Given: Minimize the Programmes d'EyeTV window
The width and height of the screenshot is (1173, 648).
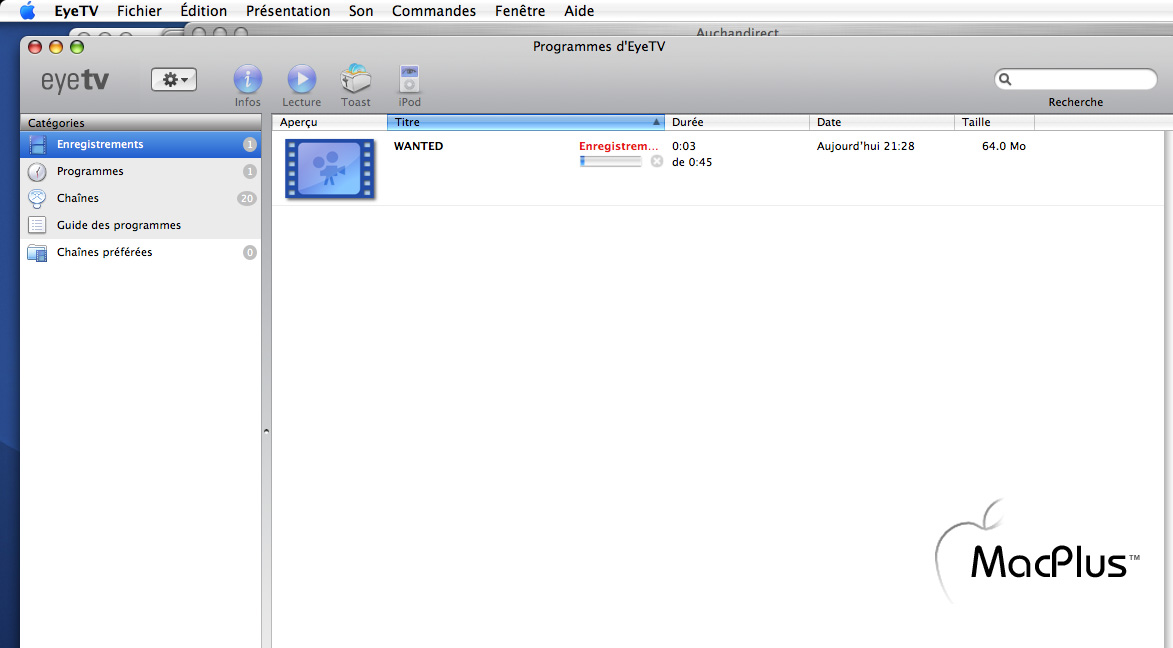Looking at the screenshot, I should coord(55,47).
